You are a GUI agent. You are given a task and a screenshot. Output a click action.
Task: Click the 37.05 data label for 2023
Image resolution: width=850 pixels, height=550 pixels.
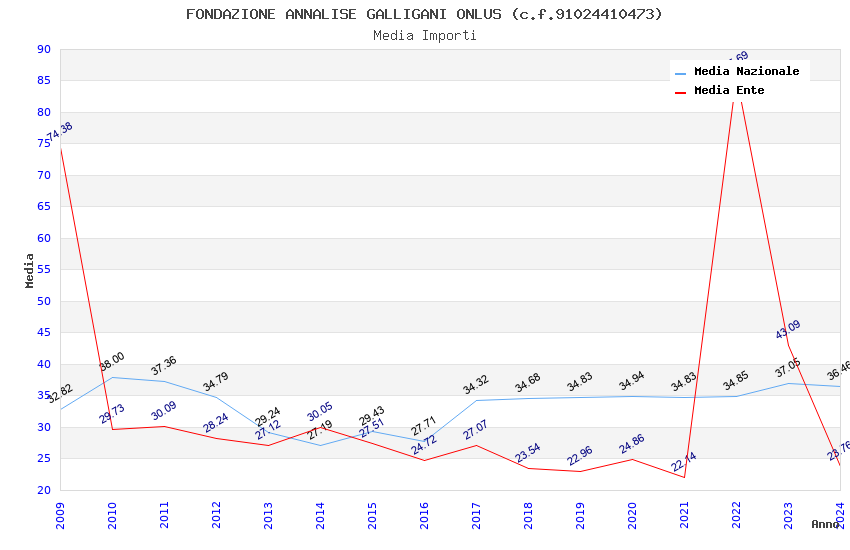tap(788, 368)
